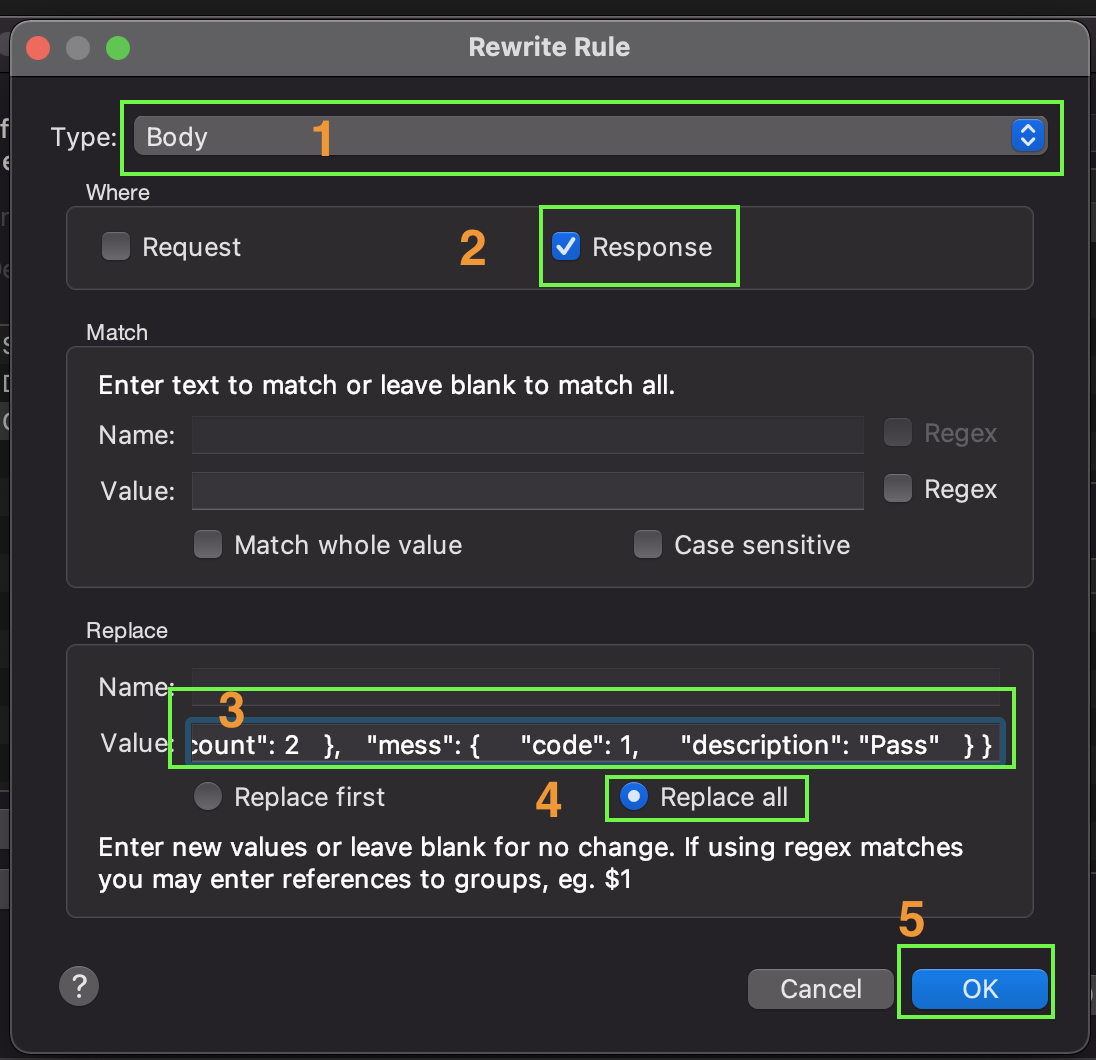This screenshot has width=1096, height=1060.
Task: Open help with the question mark button
Action: pos(79,986)
